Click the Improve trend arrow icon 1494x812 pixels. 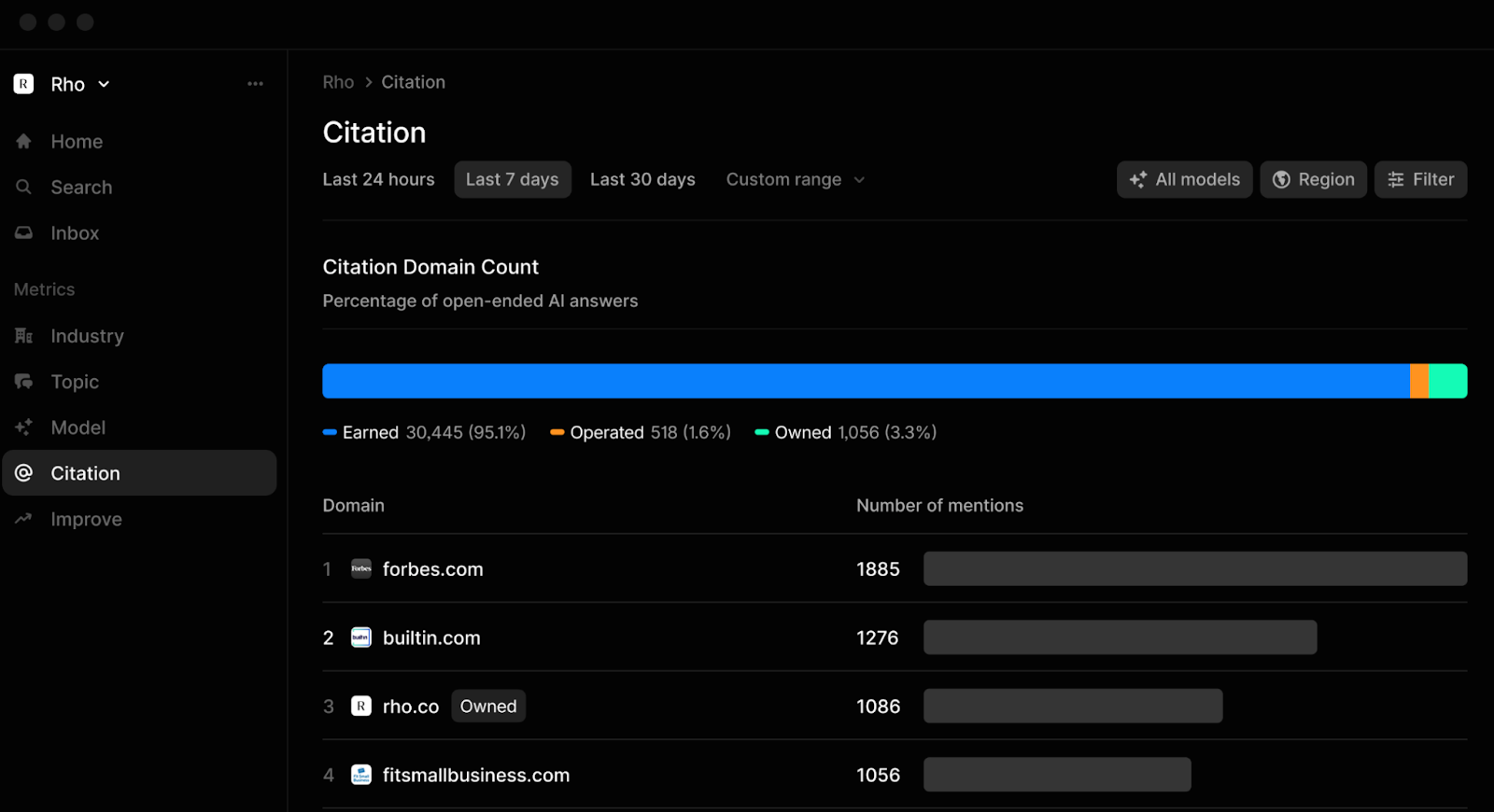(x=24, y=519)
